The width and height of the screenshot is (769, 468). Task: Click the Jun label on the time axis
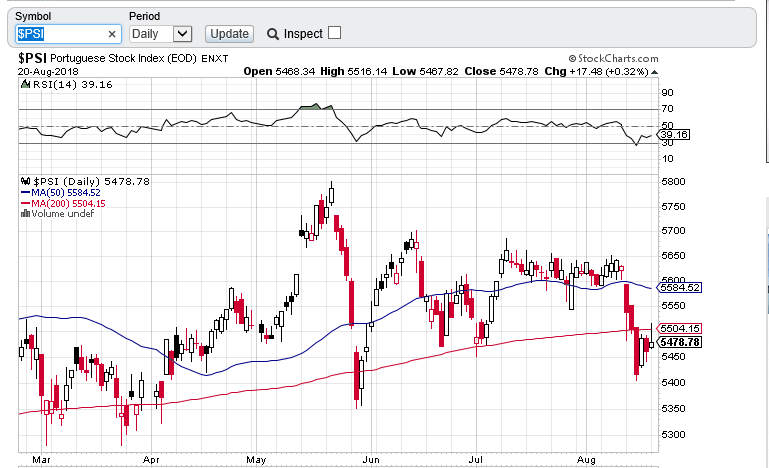(370, 461)
